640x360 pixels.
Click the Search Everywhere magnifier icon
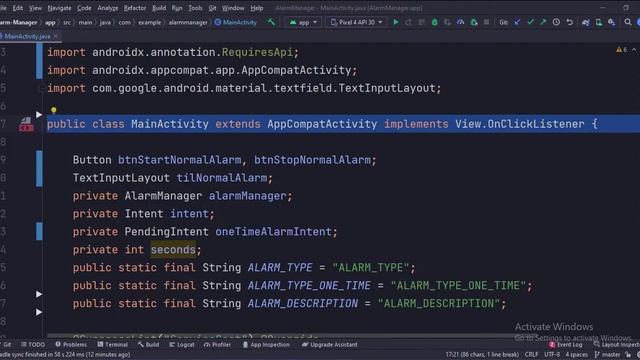click(x=628, y=22)
